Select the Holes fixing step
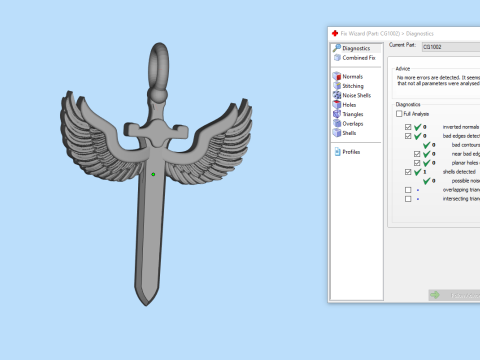This screenshot has width=480, height=360. [x=345, y=104]
